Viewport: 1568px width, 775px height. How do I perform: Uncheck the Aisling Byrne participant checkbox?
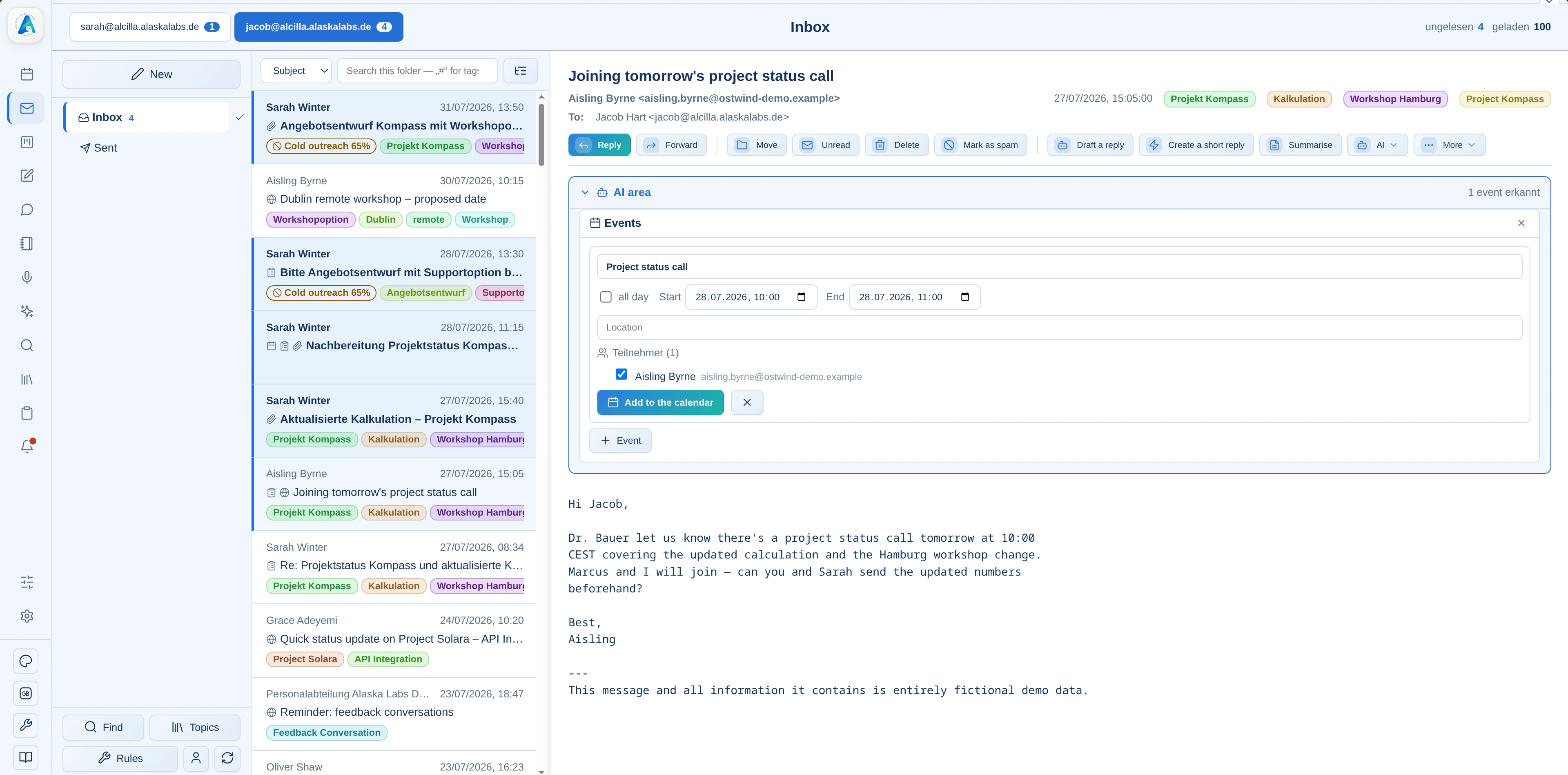pos(621,374)
